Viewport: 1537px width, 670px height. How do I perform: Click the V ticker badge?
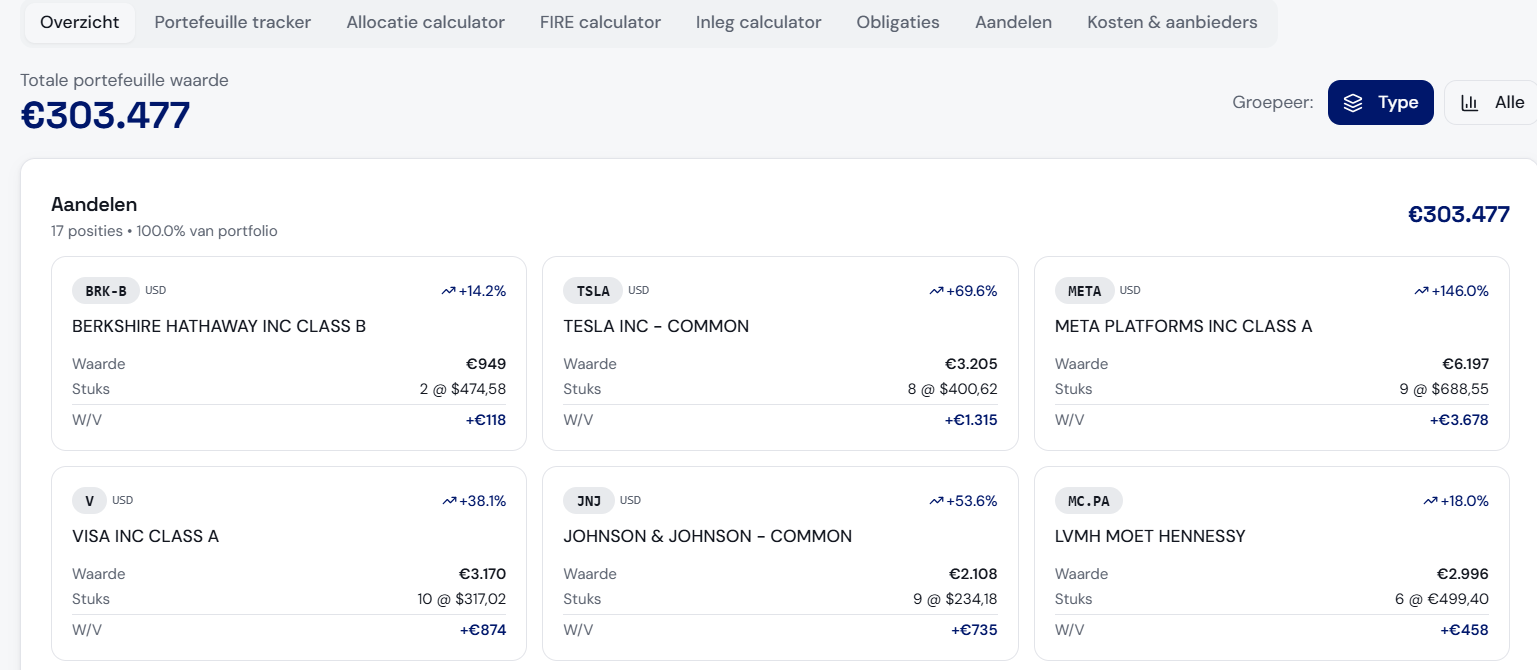(89, 501)
